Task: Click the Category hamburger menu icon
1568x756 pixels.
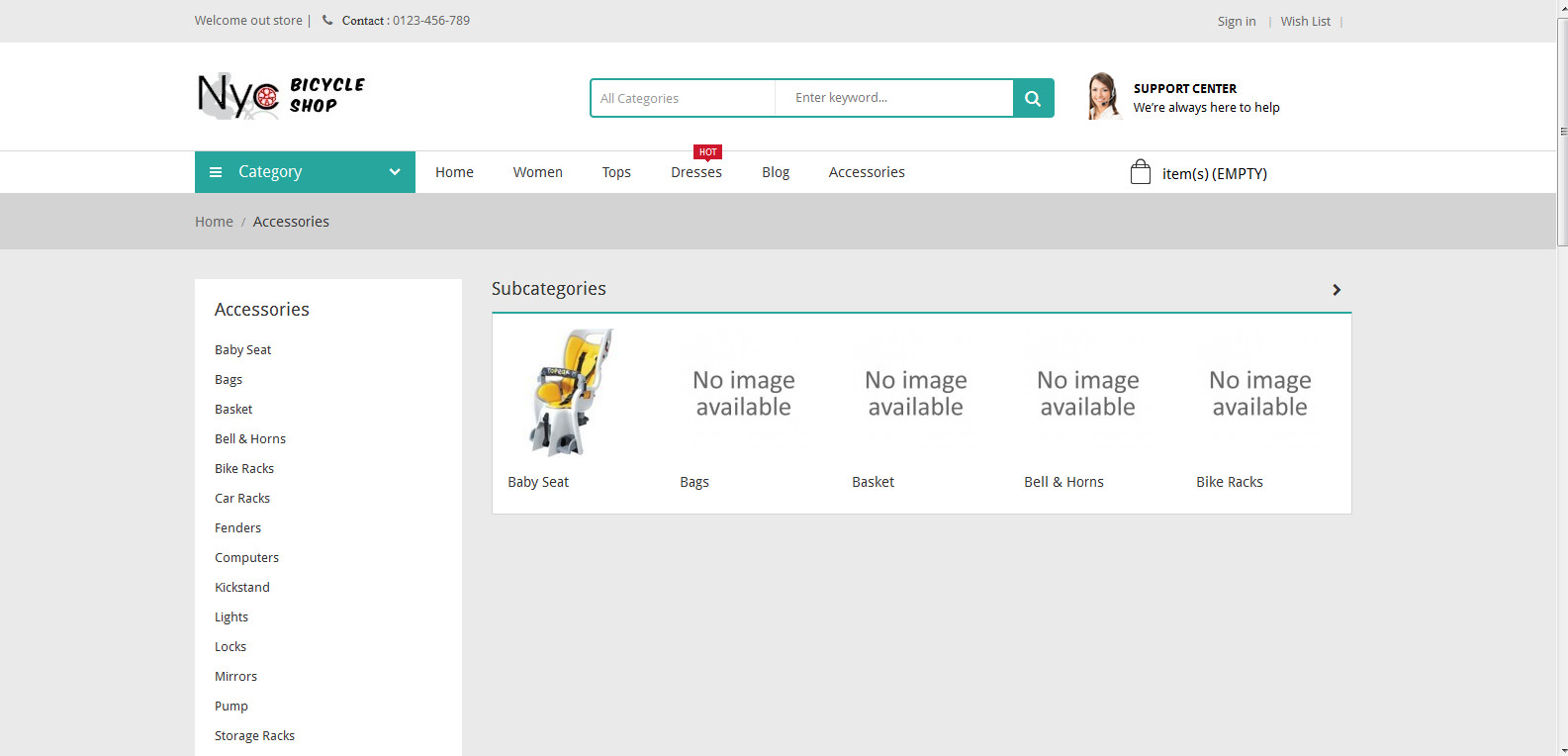Action: pyautogui.click(x=216, y=172)
